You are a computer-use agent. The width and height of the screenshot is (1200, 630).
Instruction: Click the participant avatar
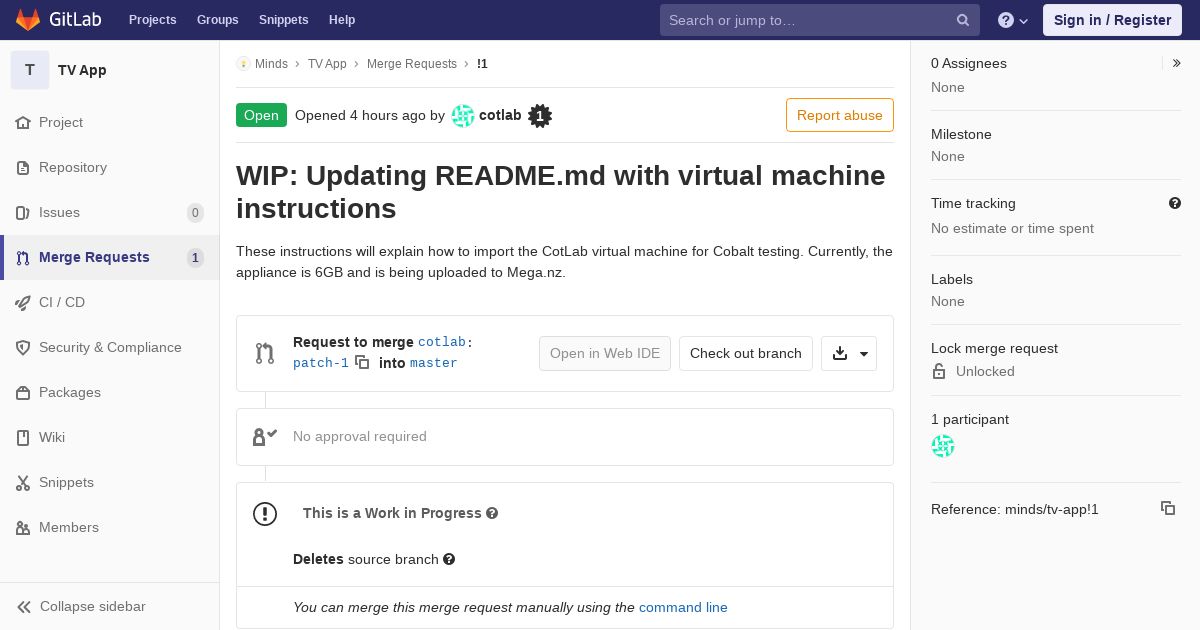(943, 446)
